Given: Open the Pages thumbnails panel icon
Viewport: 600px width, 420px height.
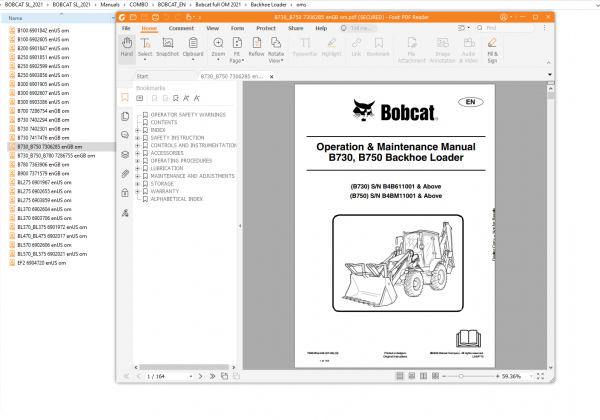Looking at the screenshot, I should pyautogui.click(x=125, y=116).
